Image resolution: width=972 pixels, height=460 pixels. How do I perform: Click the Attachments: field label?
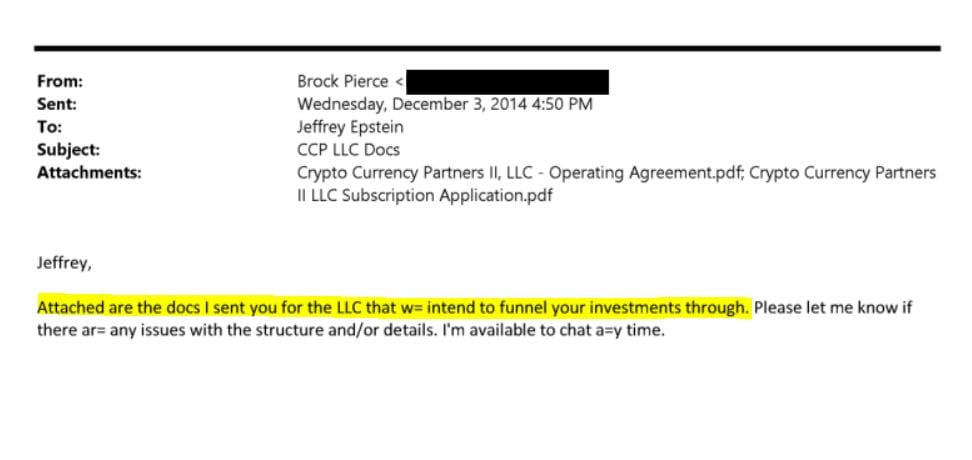click(x=89, y=173)
